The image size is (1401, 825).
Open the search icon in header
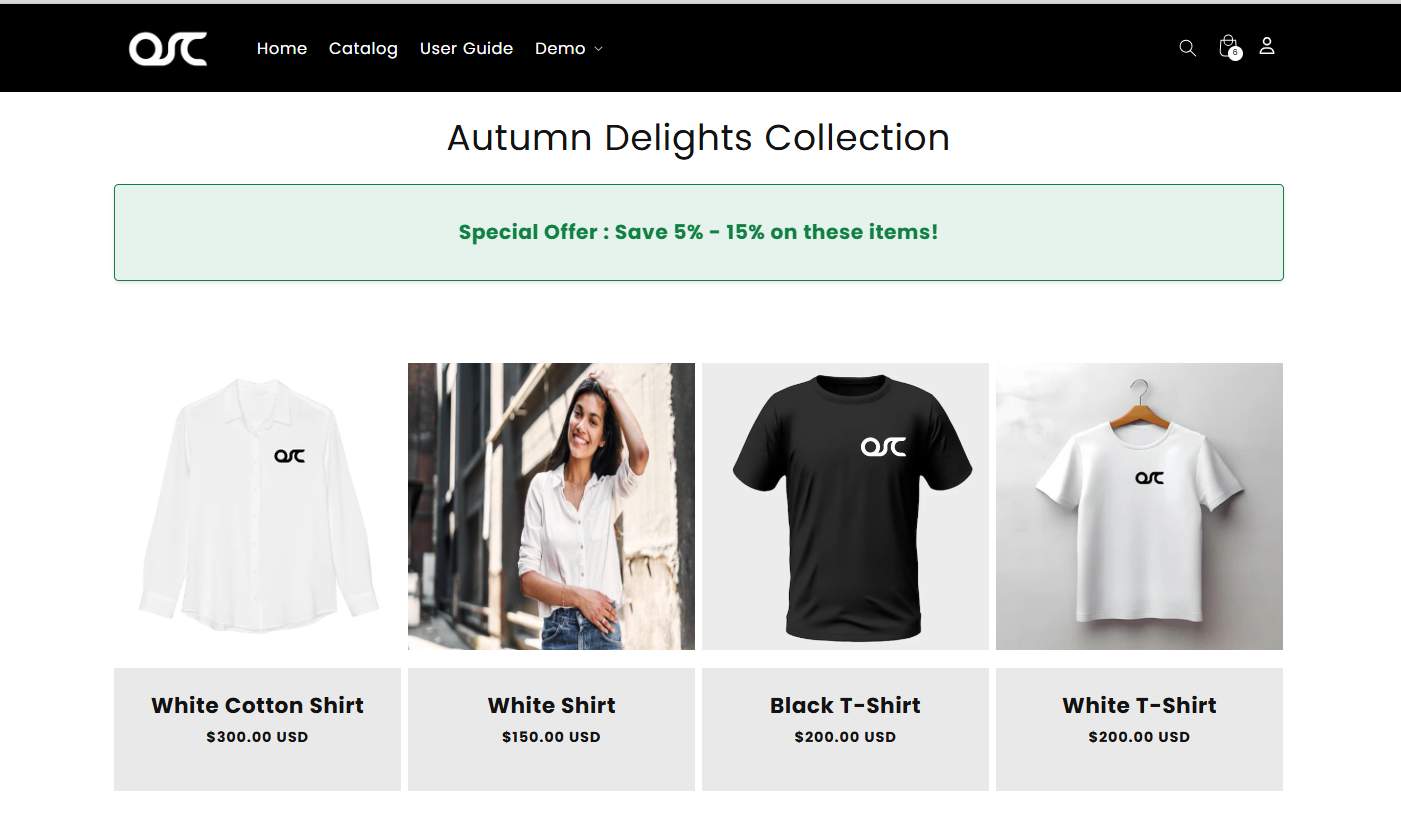pos(1187,48)
